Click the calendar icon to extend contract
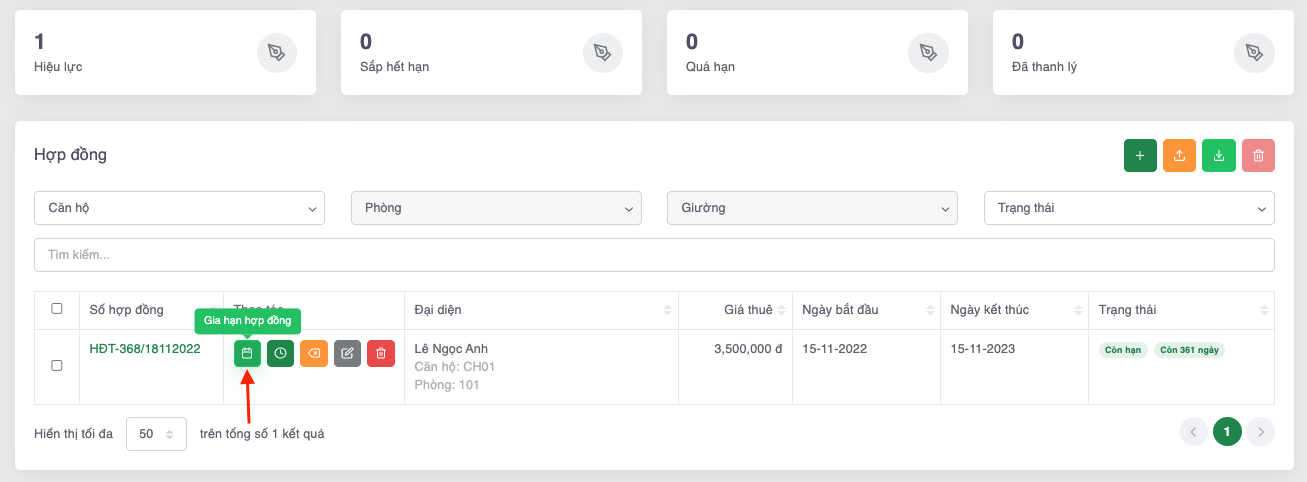 click(x=247, y=353)
